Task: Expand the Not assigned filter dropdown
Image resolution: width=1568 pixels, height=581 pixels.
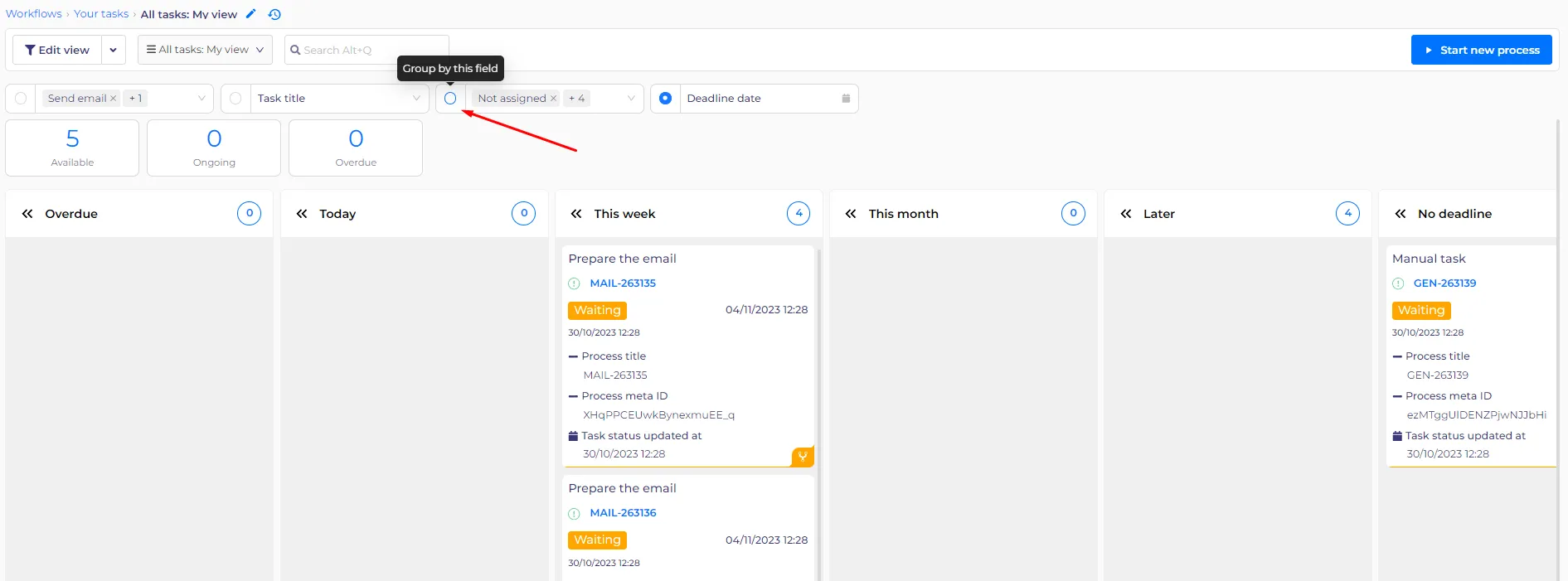Action: [x=631, y=99]
